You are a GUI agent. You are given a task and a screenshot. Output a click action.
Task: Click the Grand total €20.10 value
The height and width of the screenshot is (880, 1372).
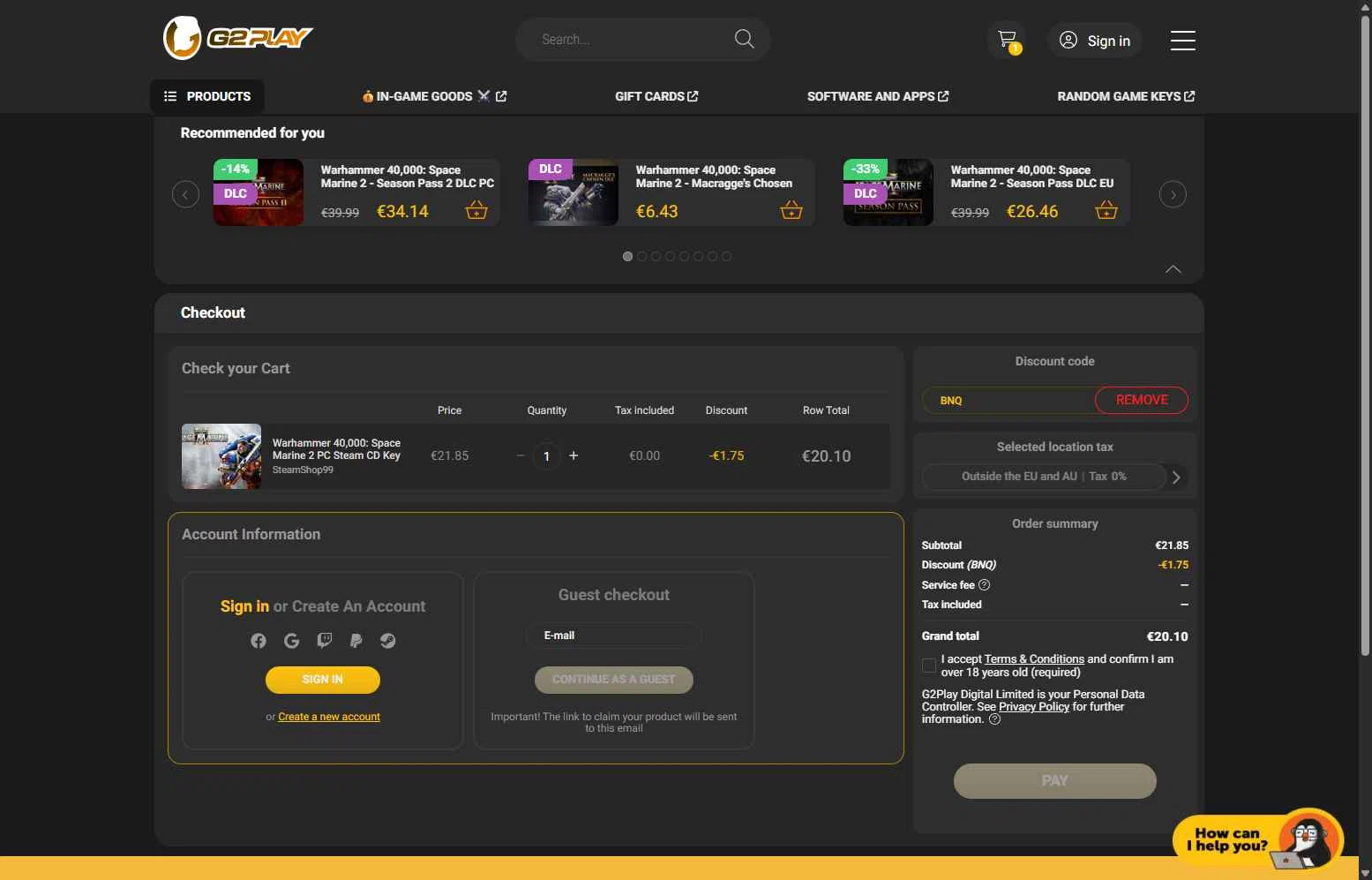pos(1167,636)
